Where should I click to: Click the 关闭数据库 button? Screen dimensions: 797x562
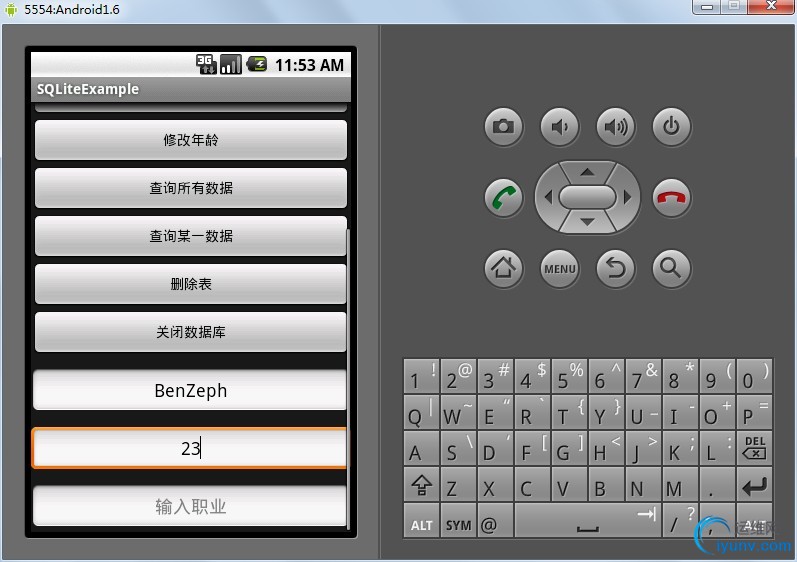[191, 332]
